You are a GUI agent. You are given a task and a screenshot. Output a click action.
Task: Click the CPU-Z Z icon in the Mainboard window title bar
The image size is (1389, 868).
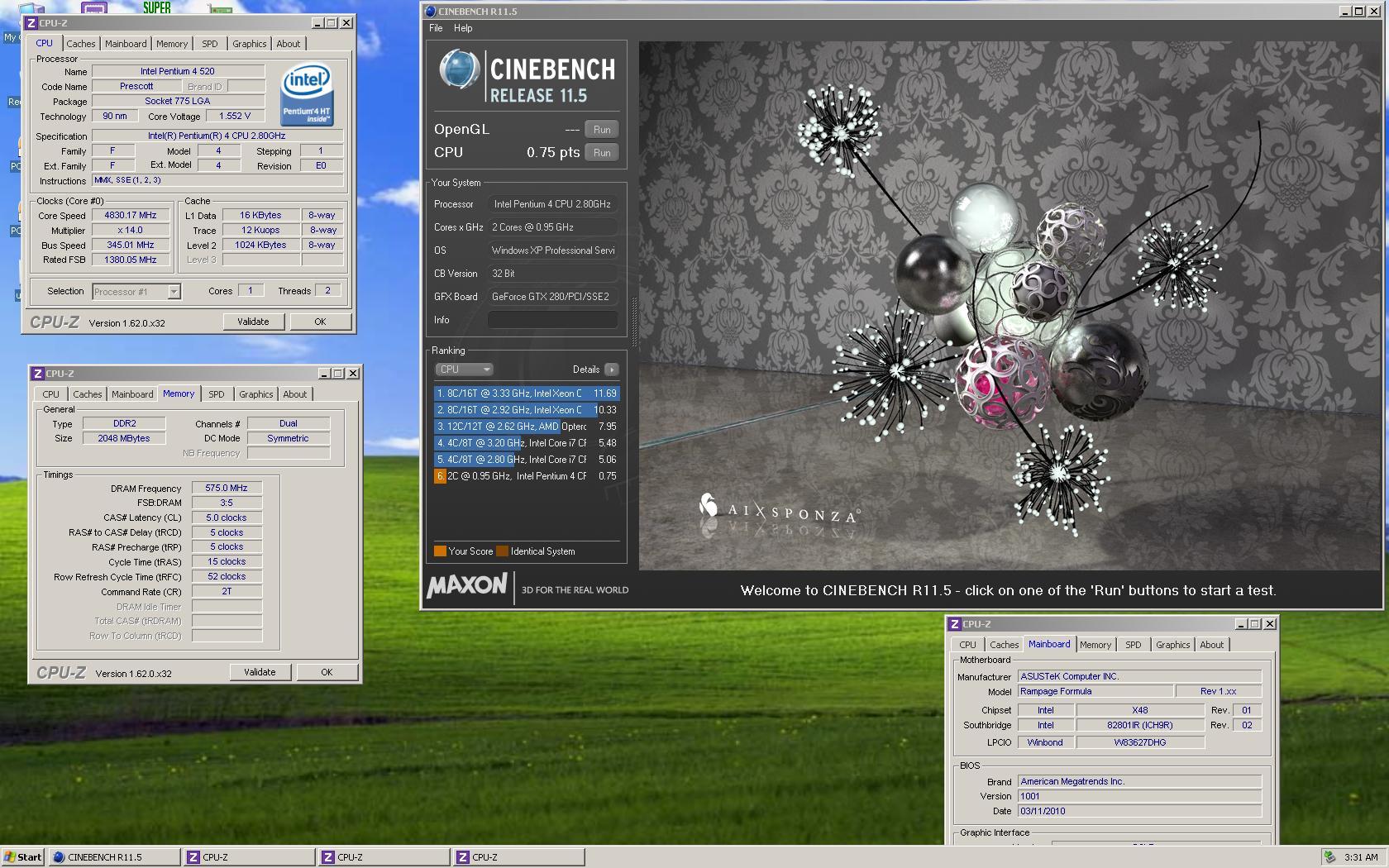point(955,624)
